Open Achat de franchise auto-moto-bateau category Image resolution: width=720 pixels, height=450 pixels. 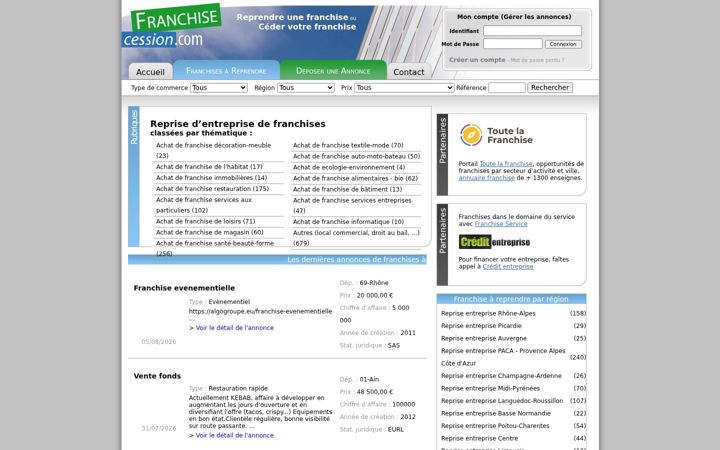(x=356, y=156)
